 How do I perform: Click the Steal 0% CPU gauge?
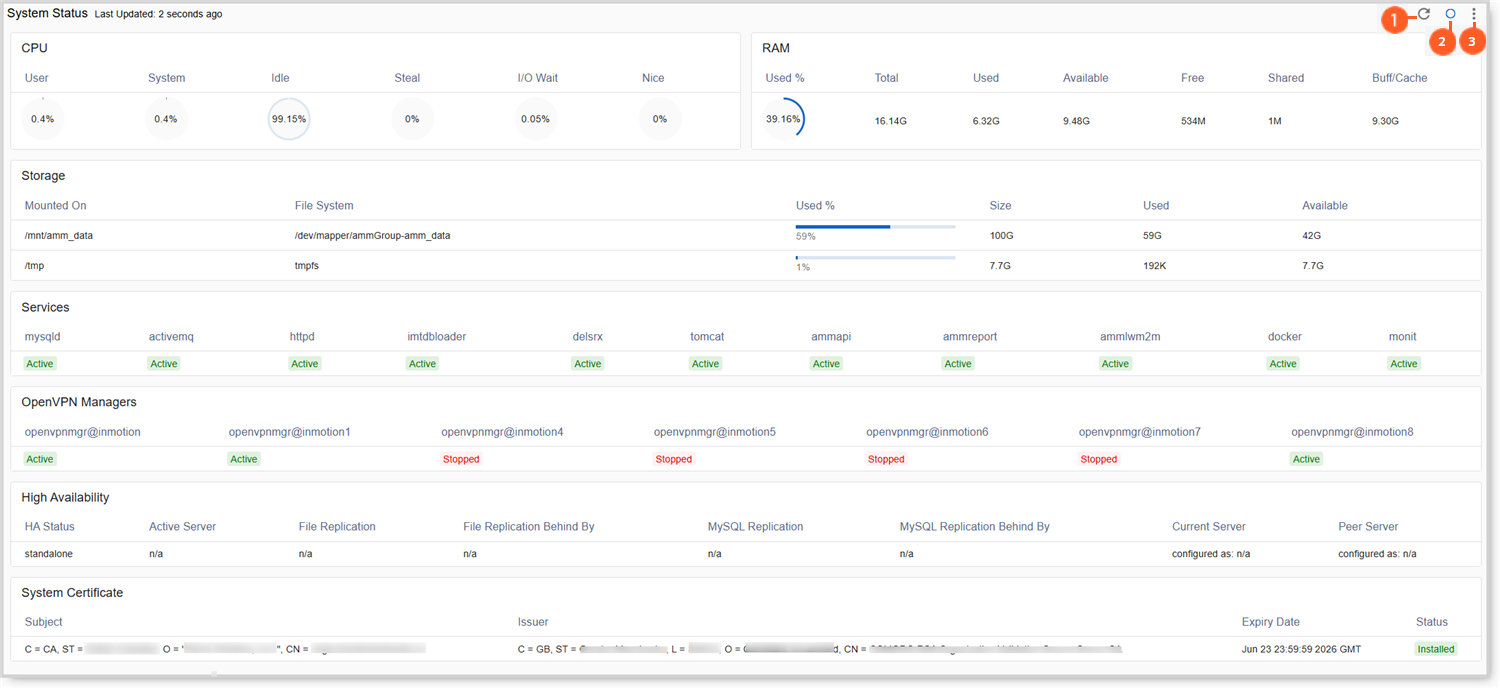click(x=412, y=119)
